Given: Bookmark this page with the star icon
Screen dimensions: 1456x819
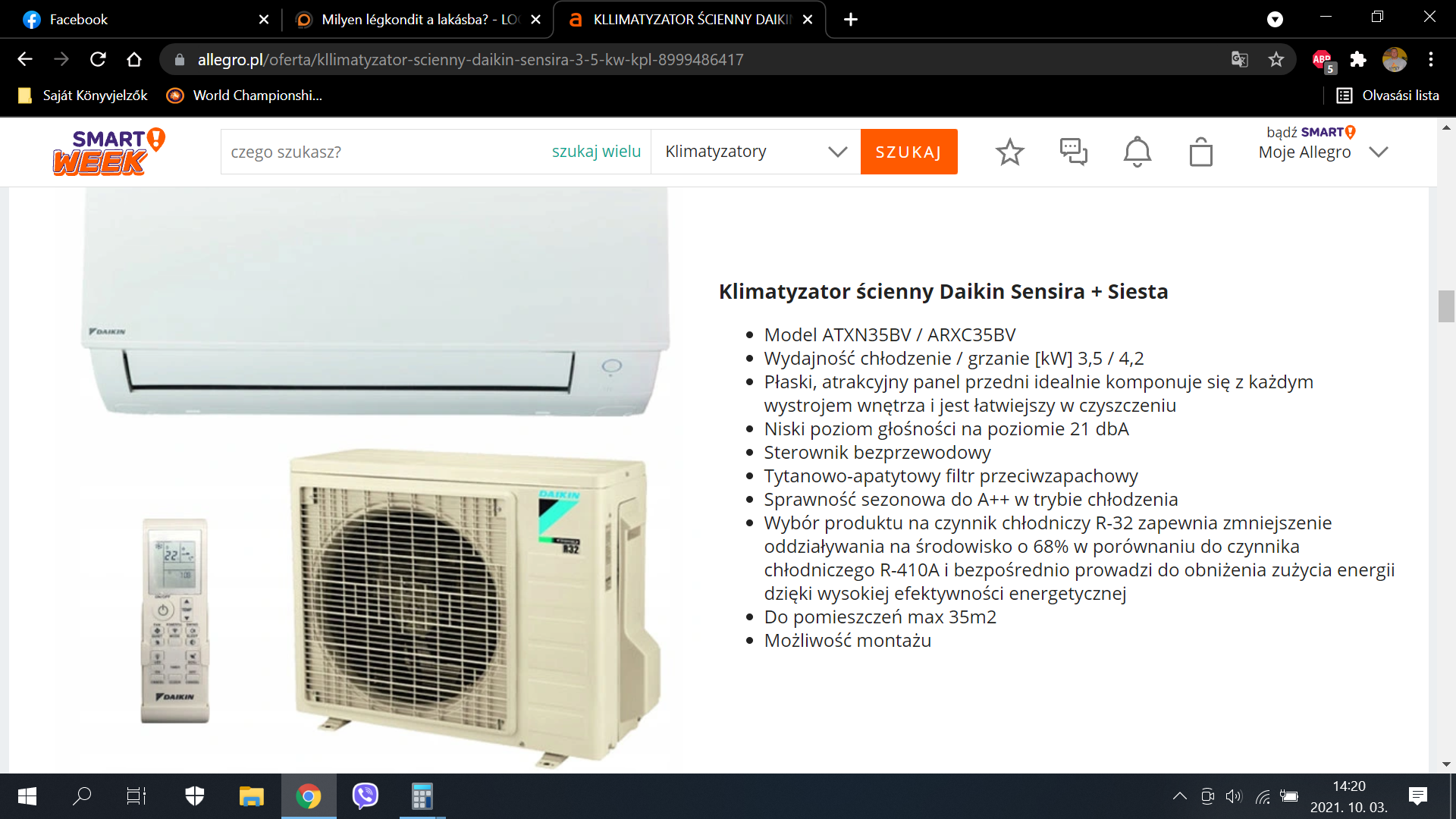Looking at the screenshot, I should (x=1276, y=59).
